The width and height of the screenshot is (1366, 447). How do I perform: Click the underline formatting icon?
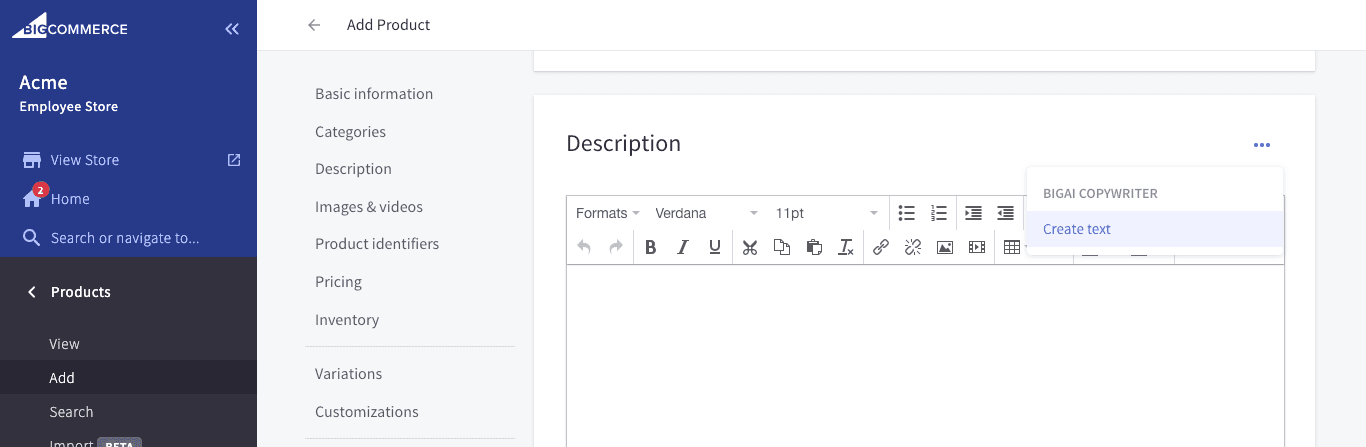[x=715, y=247]
